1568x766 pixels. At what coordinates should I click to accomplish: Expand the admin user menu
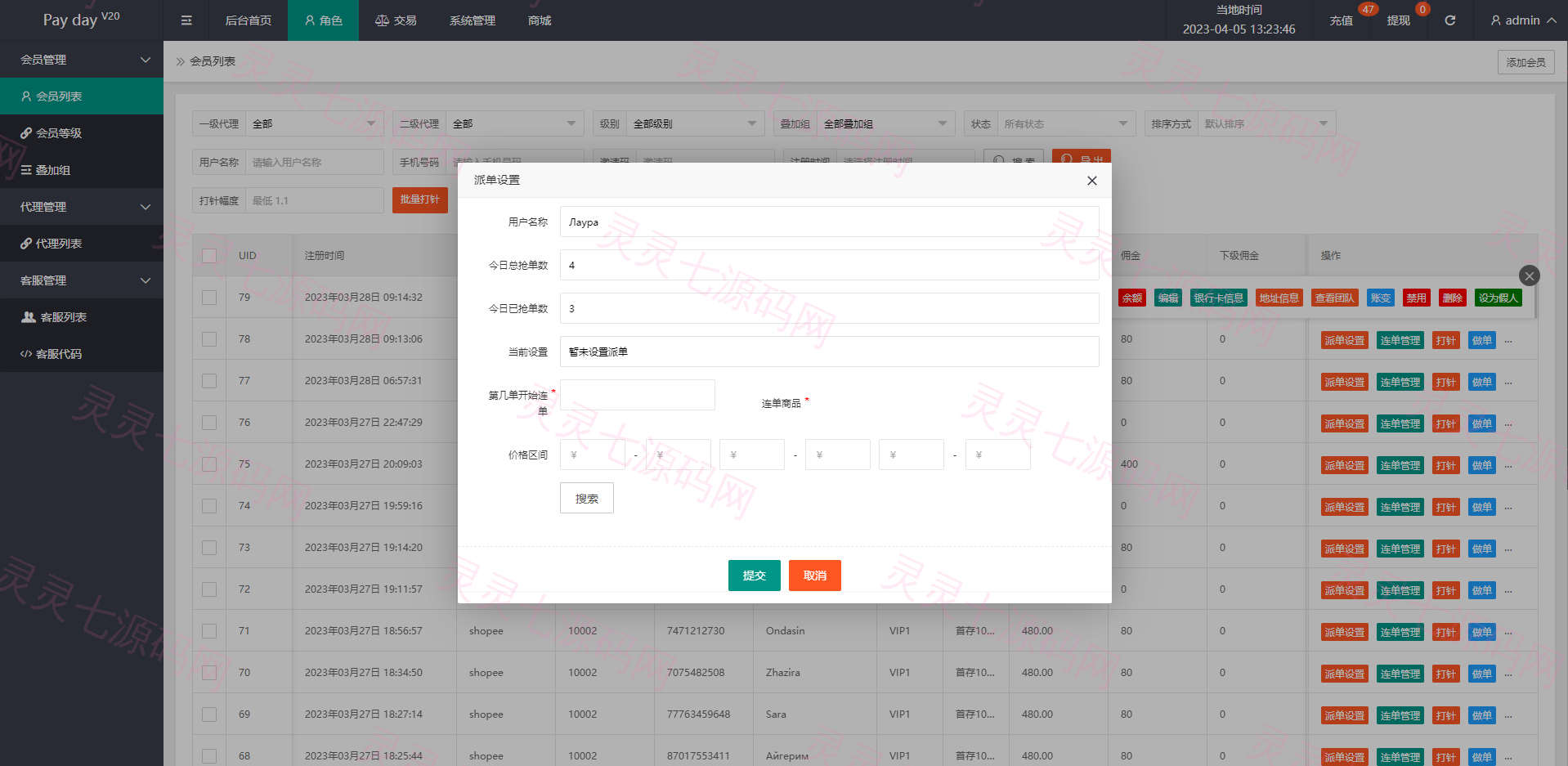[x=1523, y=20]
